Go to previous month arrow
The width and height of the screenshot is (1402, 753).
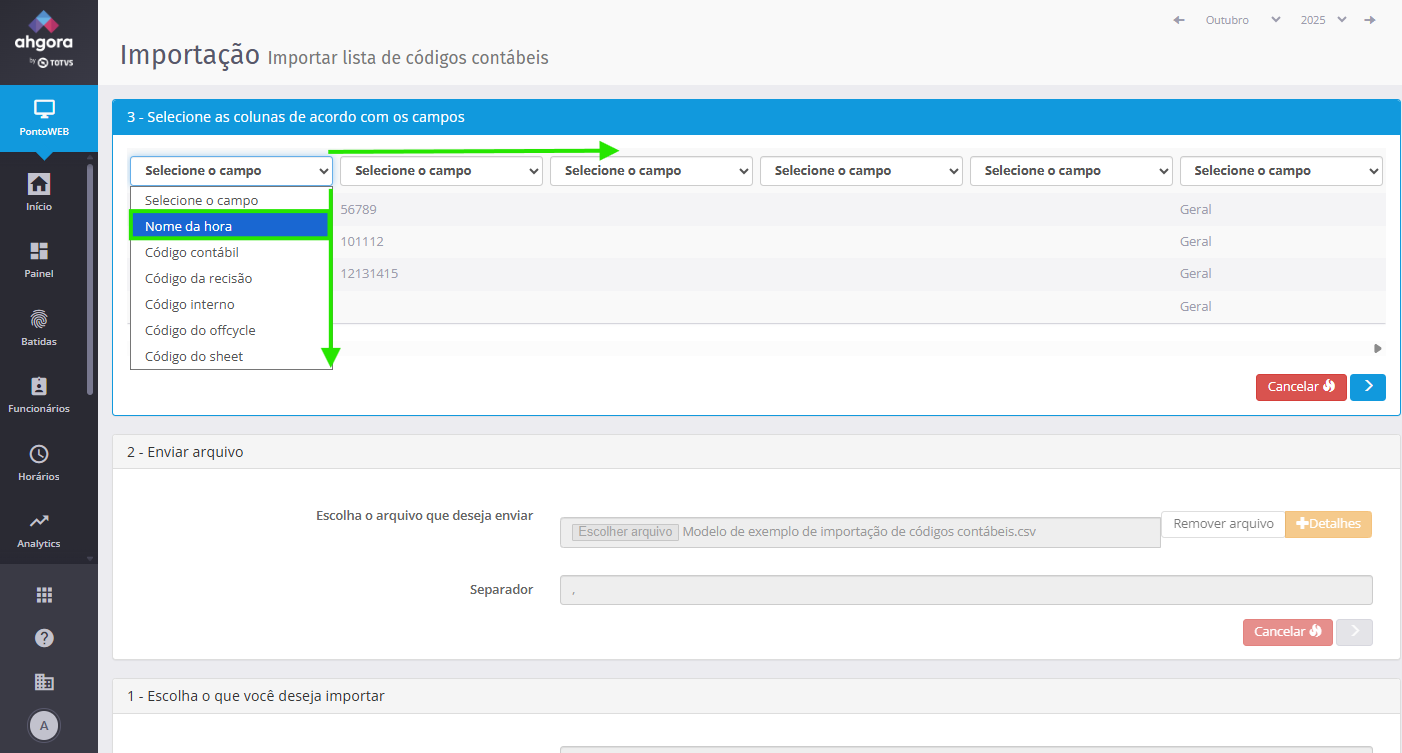pos(1179,20)
